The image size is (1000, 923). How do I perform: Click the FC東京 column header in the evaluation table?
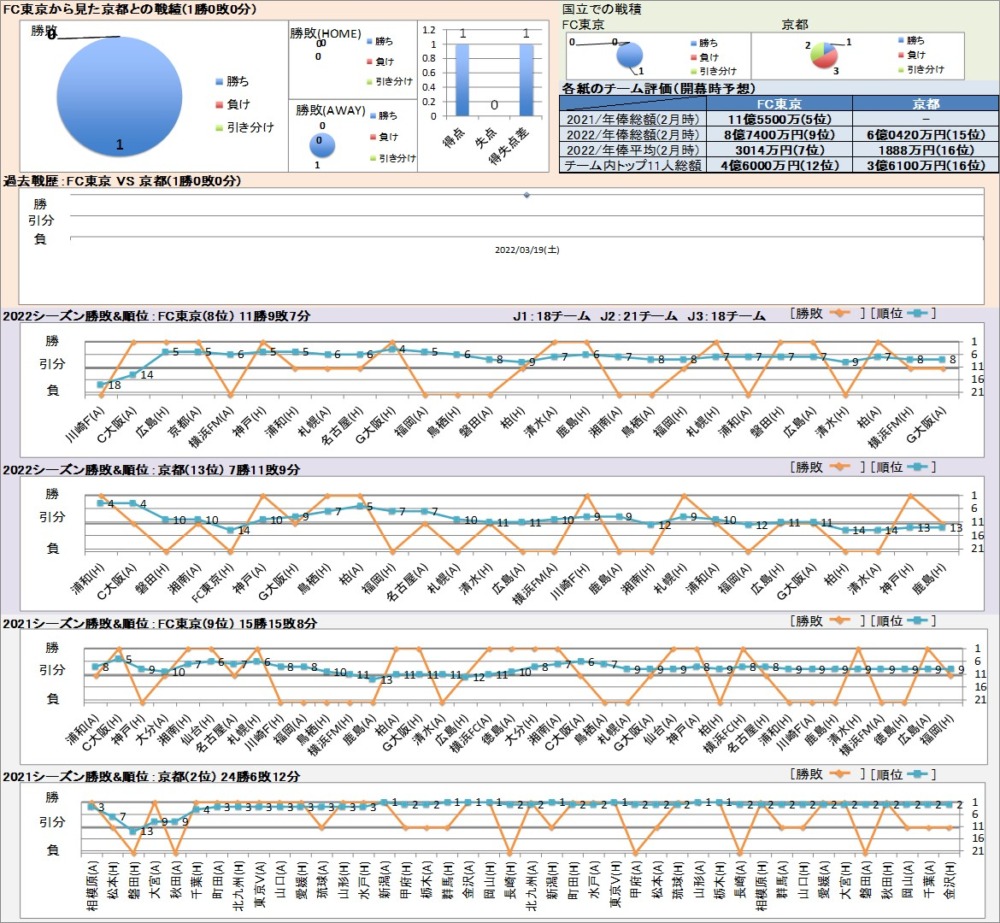click(x=779, y=103)
